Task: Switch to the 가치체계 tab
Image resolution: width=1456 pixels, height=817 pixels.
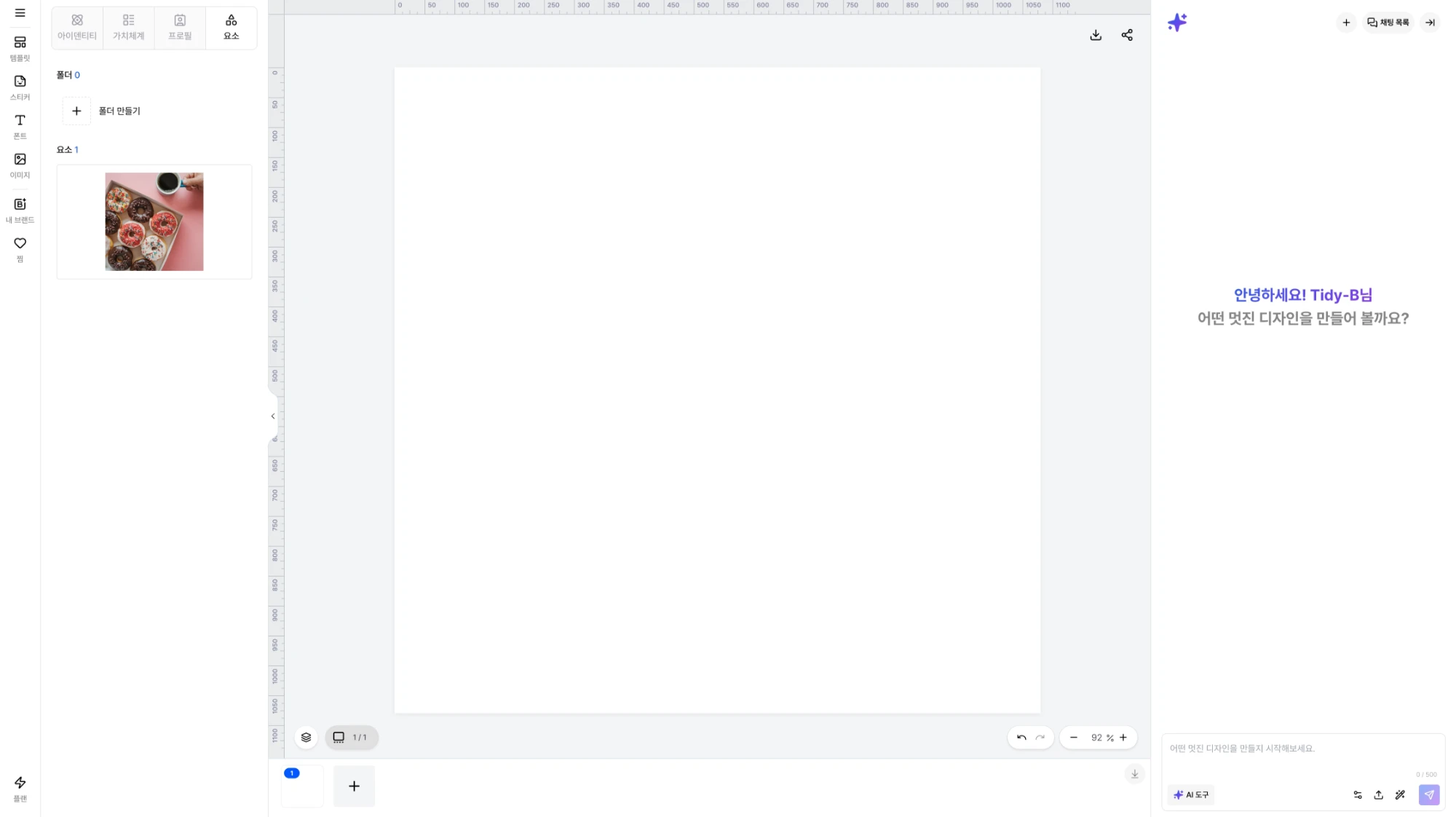Action: [128, 28]
